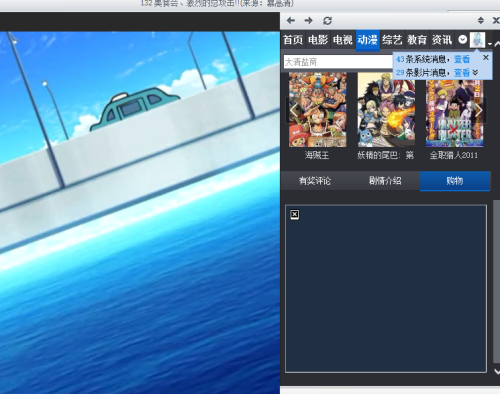Open dropdown arrow beside user avatar
The height and width of the screenshot is (394, 500).
489,44
